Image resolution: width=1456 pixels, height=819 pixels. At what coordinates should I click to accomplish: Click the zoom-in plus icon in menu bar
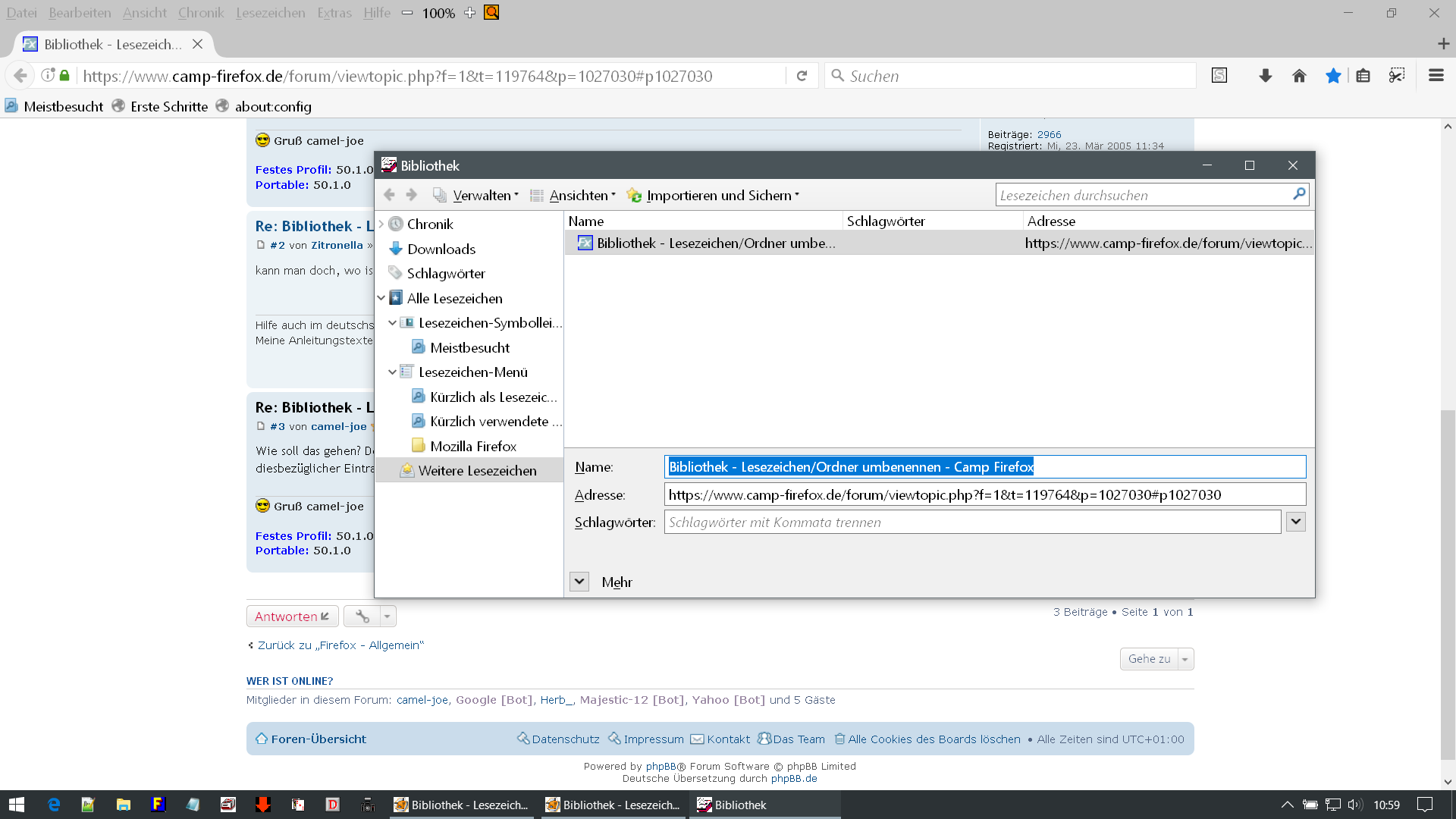point(469,13)
